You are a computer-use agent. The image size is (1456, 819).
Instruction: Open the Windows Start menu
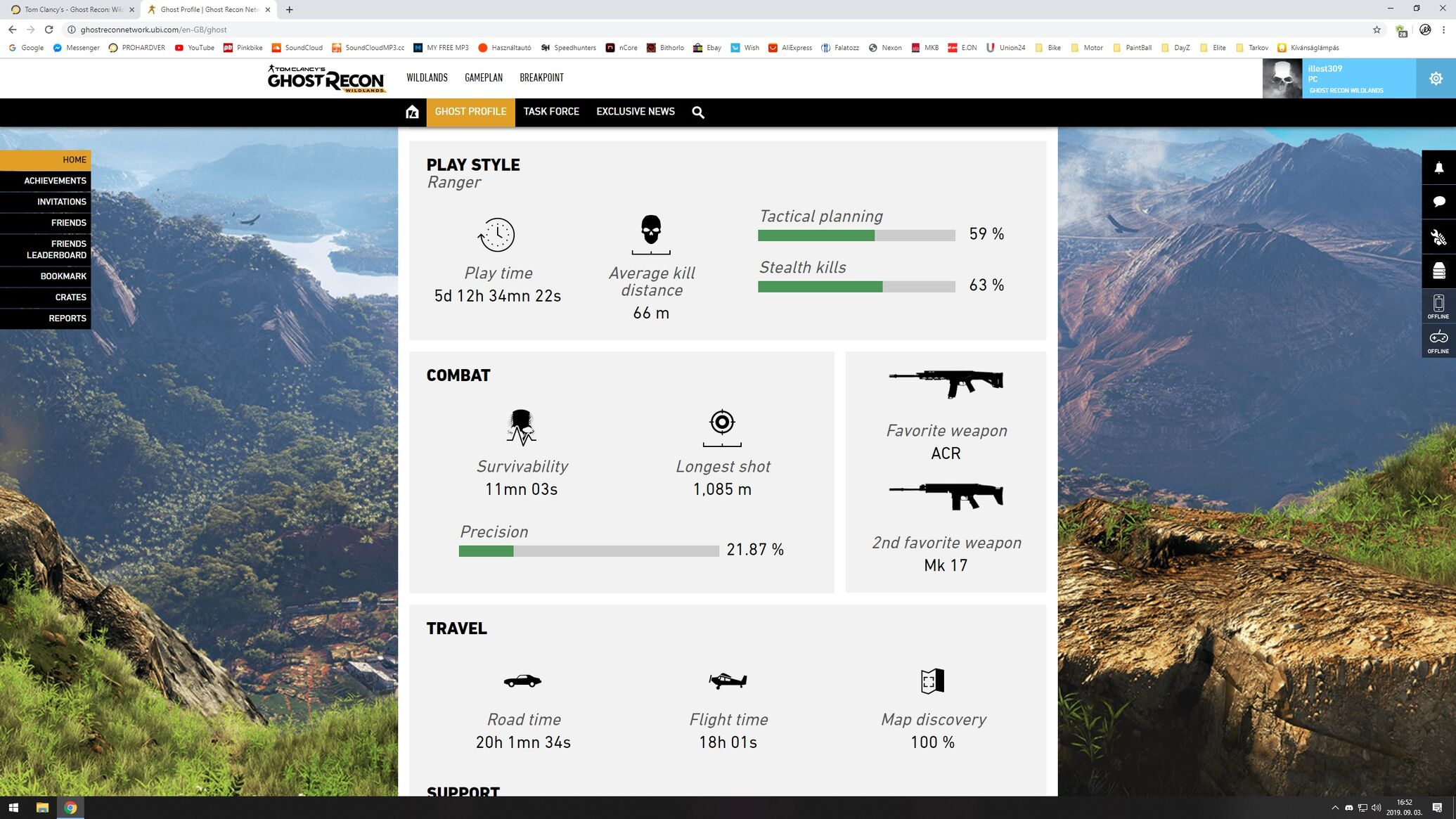[x=13, y=808]
